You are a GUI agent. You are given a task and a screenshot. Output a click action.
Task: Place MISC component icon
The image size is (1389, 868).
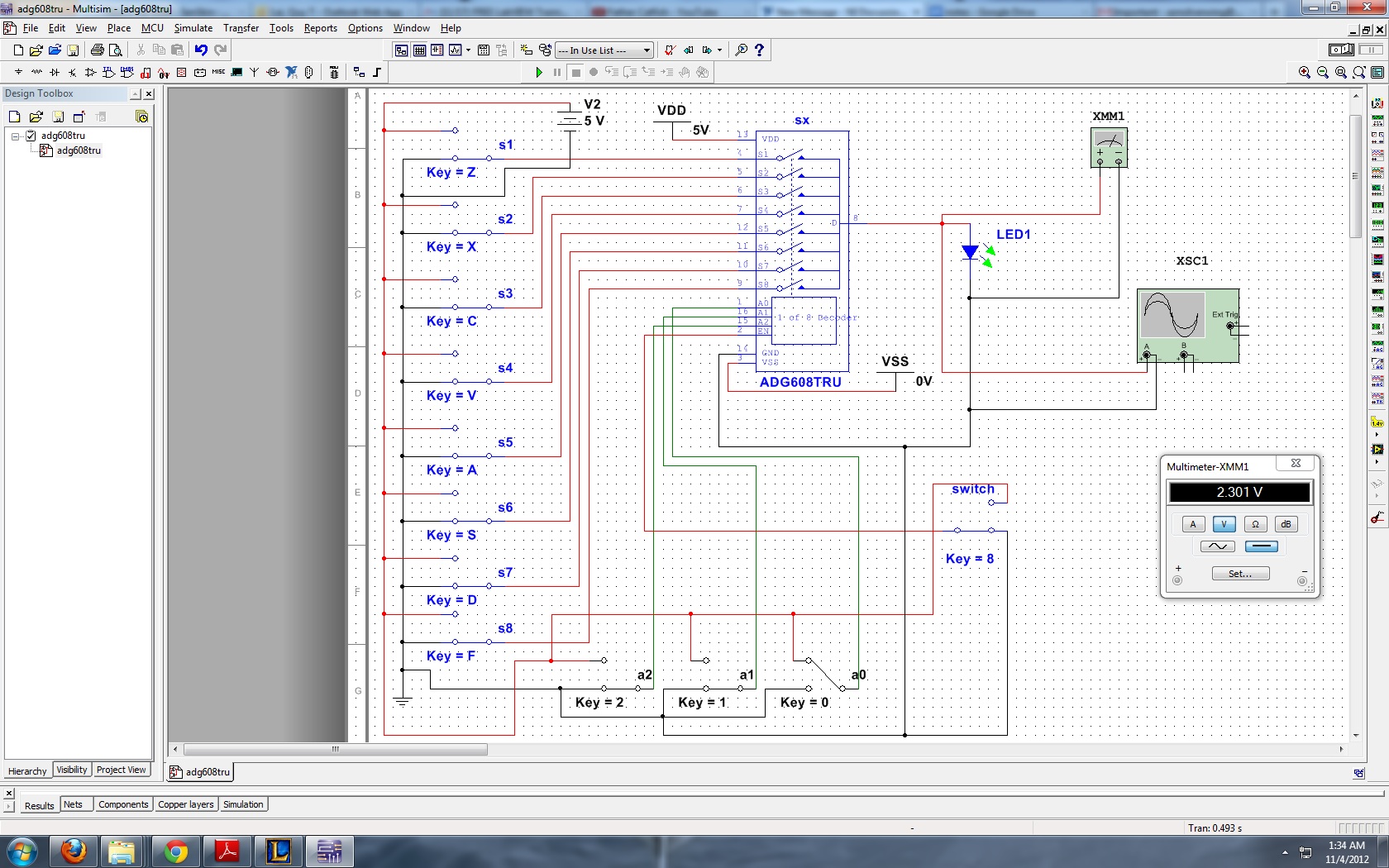click(x=218, y=73)
